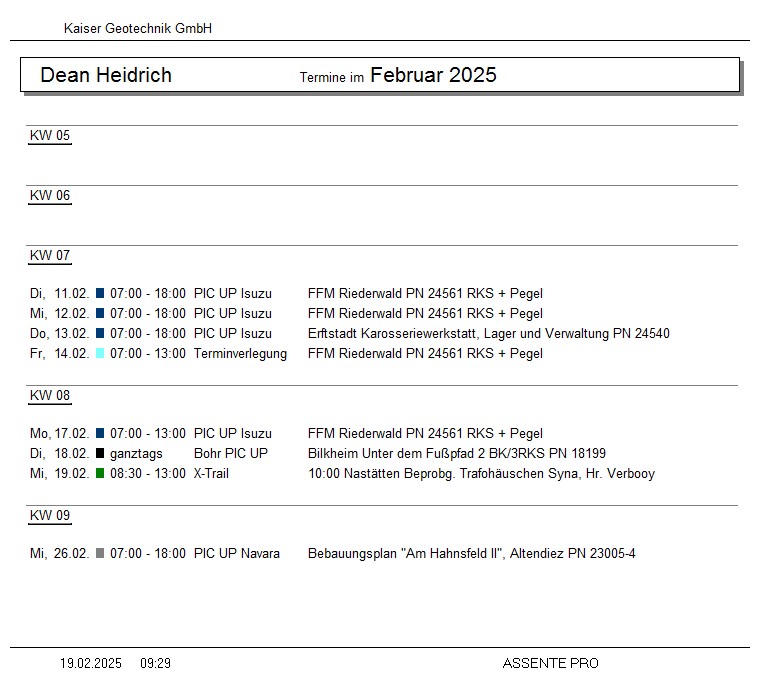Select the Bohr PIC UP vehicle entry
The height and width of the screenshot is (687, 780).
[230, 454]
